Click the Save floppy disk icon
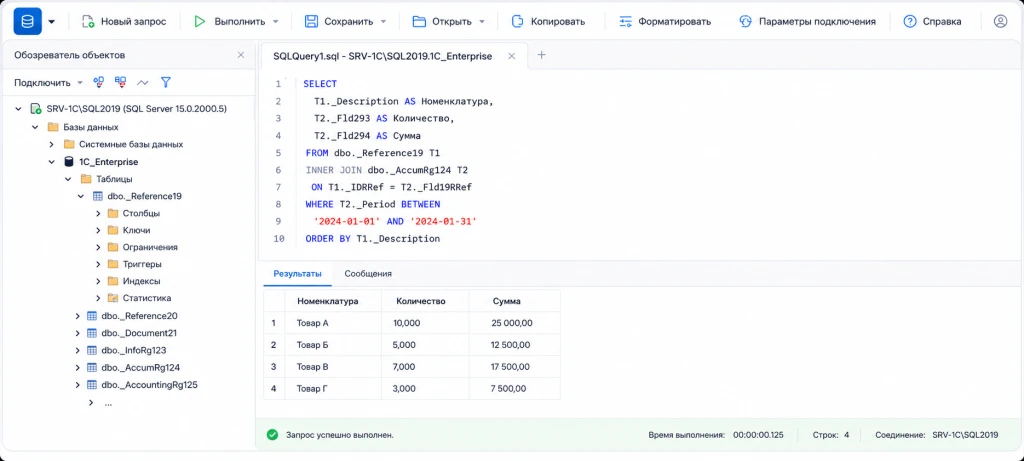1024x461 pixels. (312, 22)
